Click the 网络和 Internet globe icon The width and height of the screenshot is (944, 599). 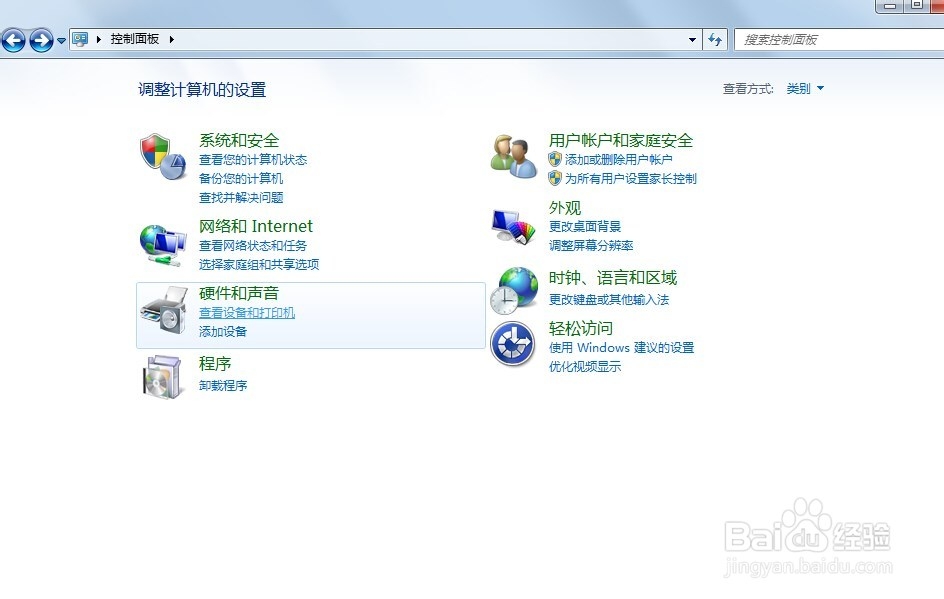[162, 242]
